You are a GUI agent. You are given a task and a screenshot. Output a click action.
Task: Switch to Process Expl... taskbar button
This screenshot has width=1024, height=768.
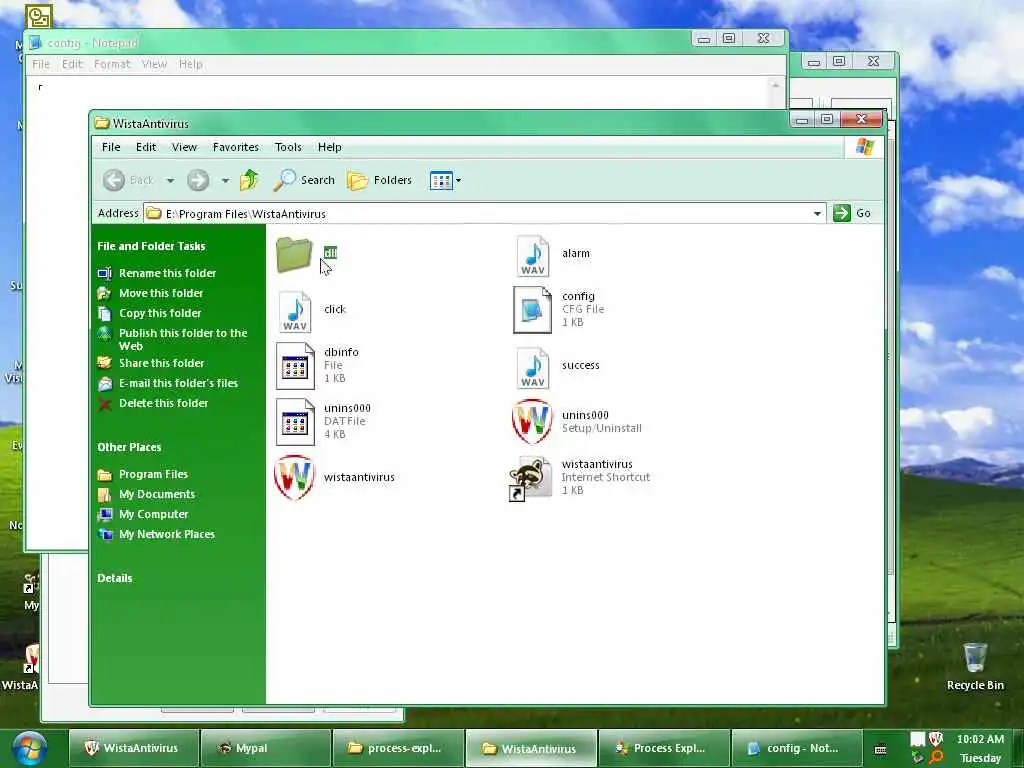664,748
